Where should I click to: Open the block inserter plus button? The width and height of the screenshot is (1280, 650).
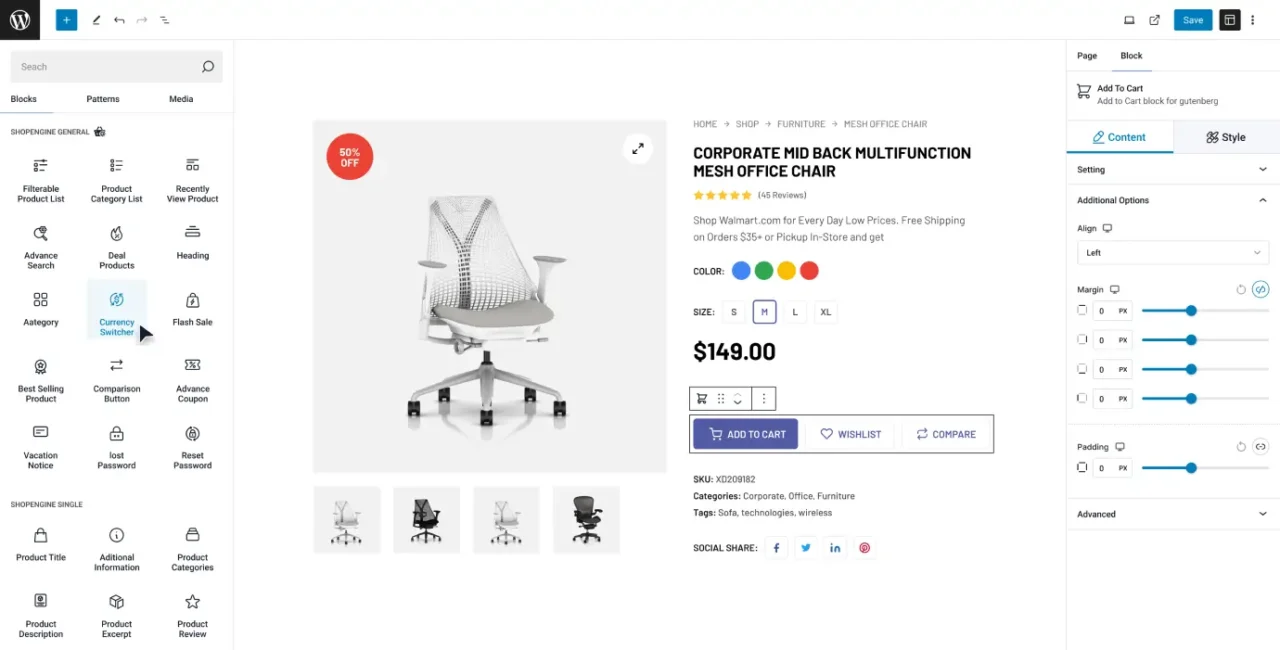(x=66, y=20)
